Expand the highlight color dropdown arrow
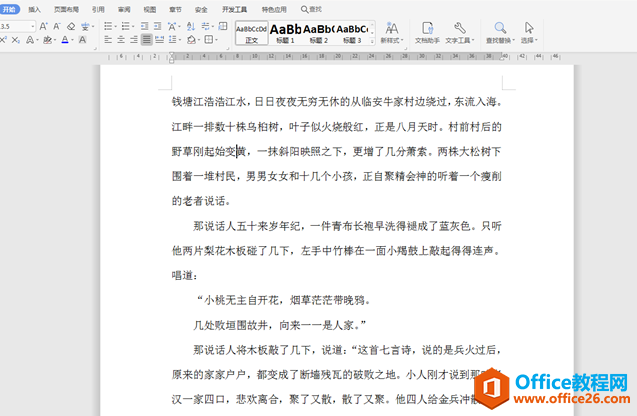The height and width of the screenshot is (416, 637). pos(54,40)
